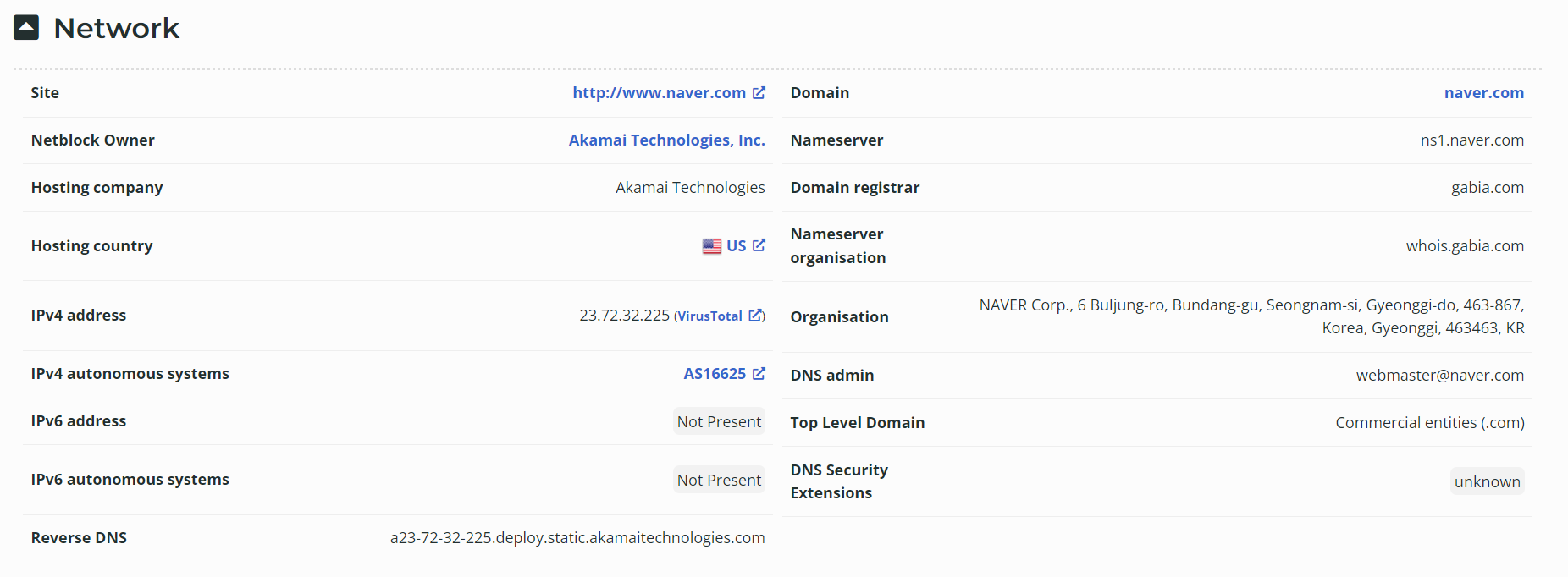Open the AS16625 autonomous system link
This screenshot has width=1568, height=577.
pyautogui.click(x=715, y=374)
